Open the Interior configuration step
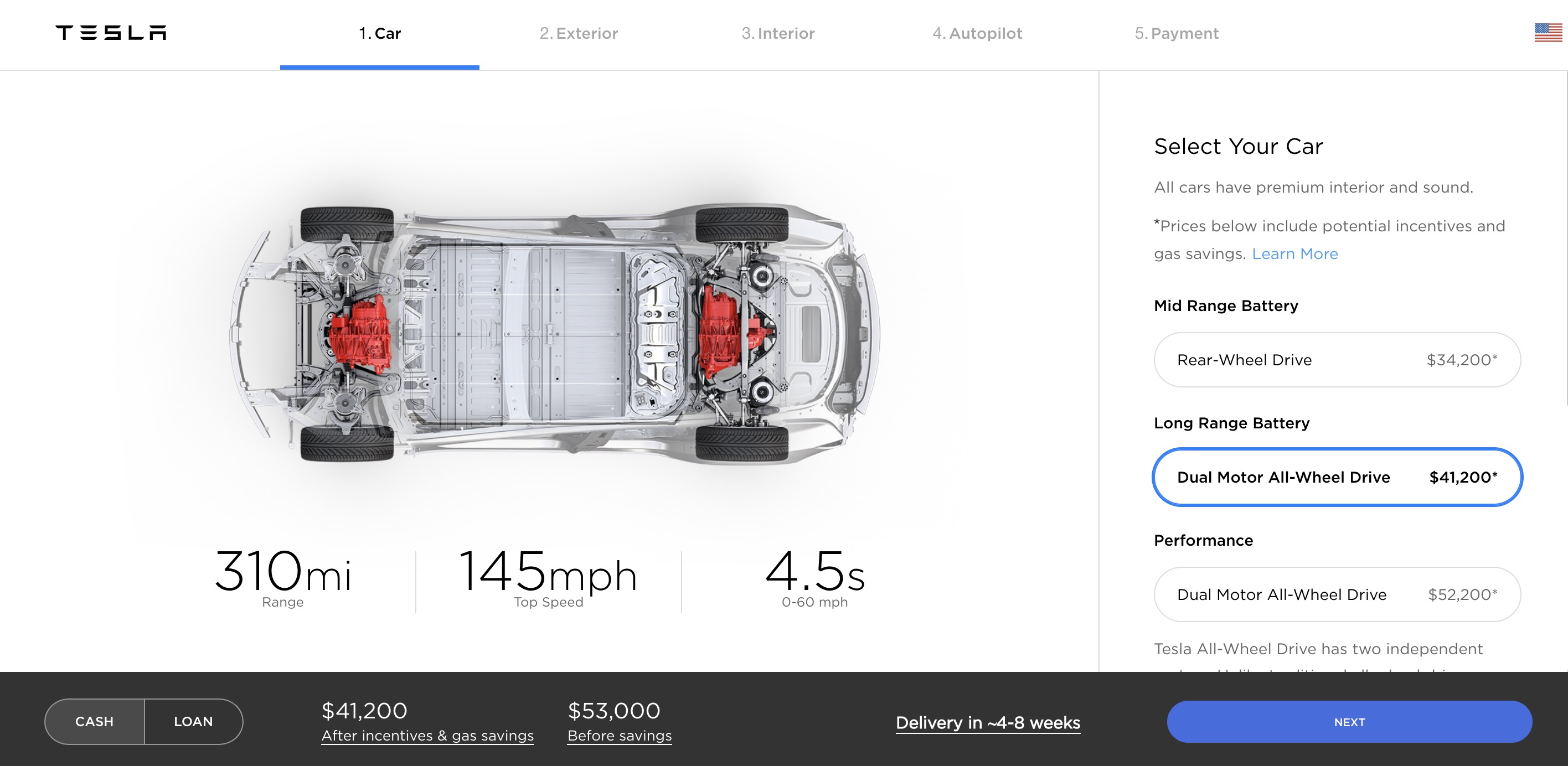The width and height of the screenshot is (1568, 766). coord(778,33)
